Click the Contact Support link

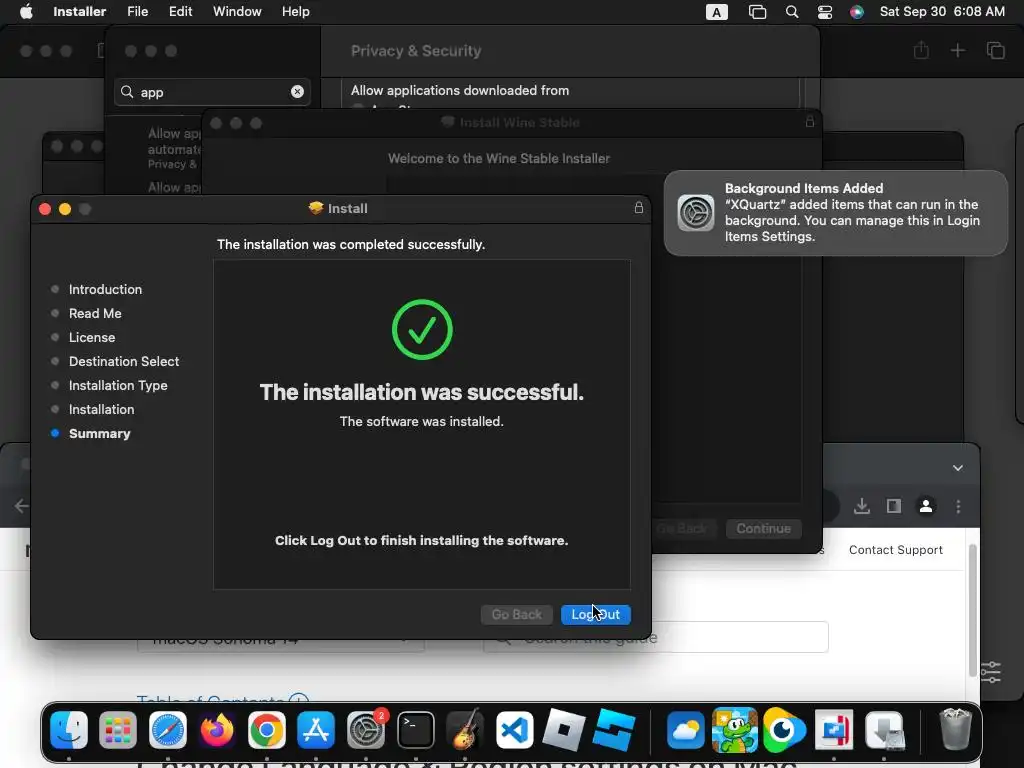[x=895, y=550]
